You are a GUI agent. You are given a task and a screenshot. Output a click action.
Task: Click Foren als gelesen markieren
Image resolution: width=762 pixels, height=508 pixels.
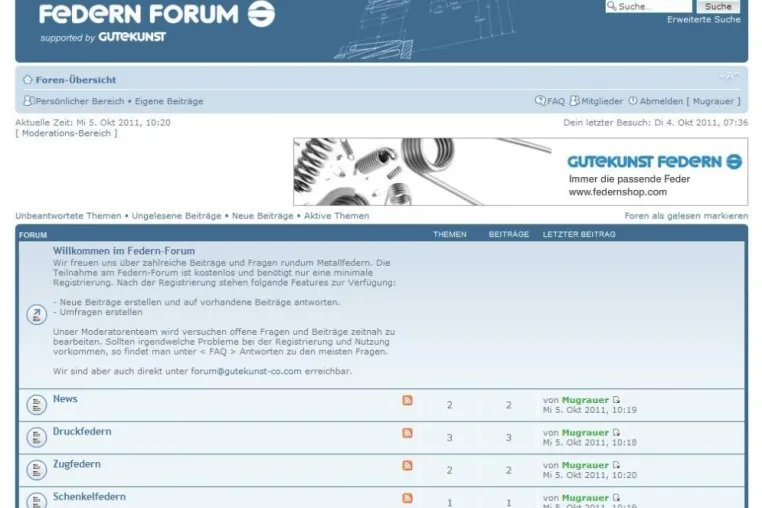pyautogui.click(x=686, y=216)
